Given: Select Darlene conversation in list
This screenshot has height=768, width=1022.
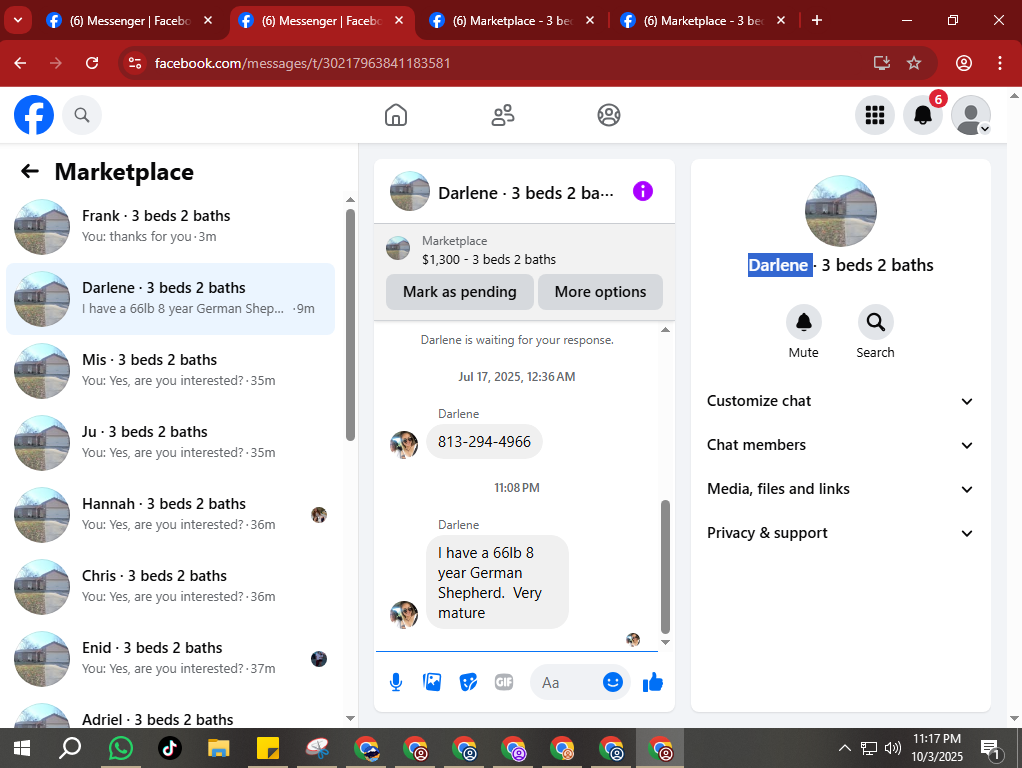Looking at the screenshot, I should pos(170,299).
